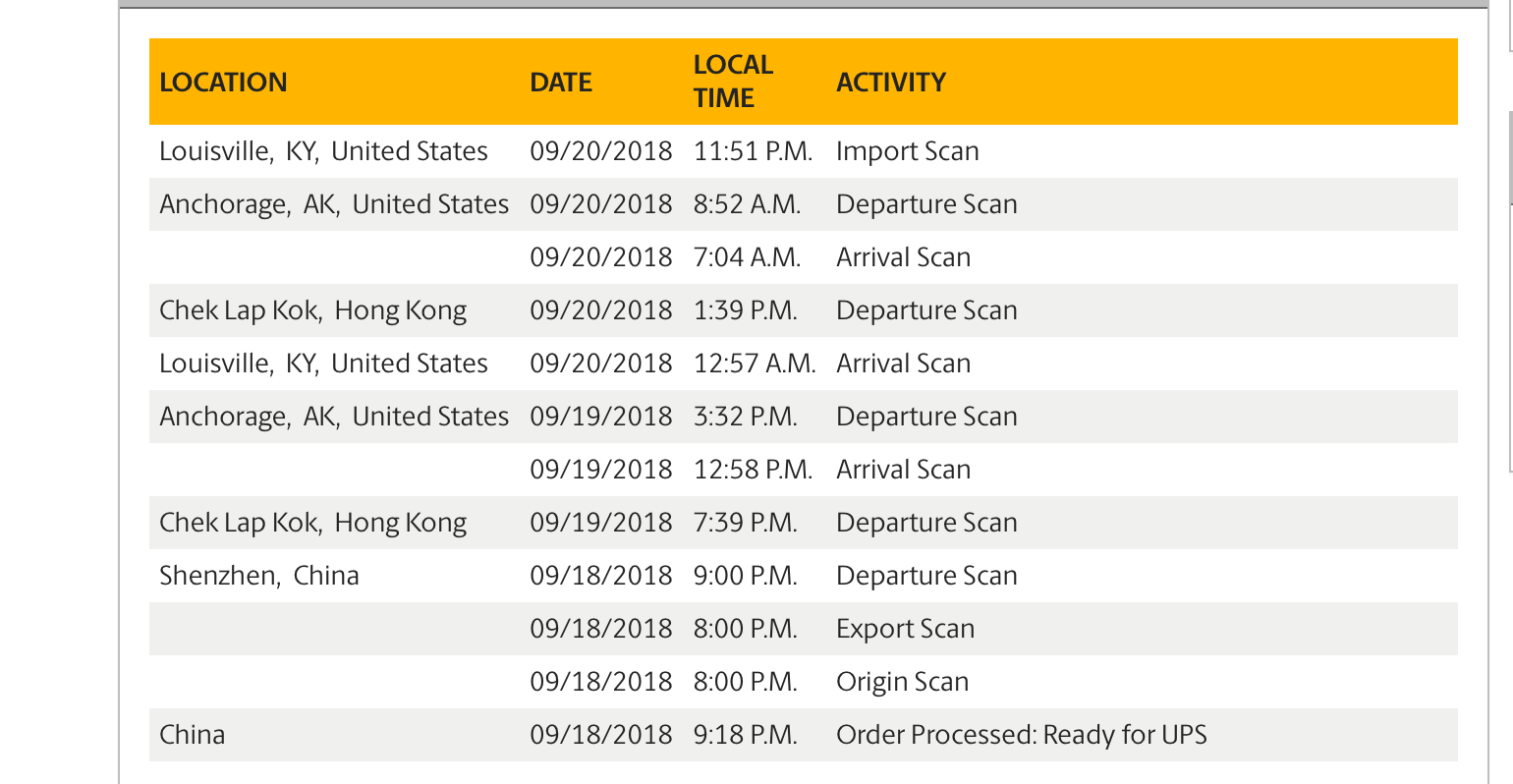1513x784 pixels.
Task: Click the China location in last row
Action: pyautogui.click(x=193, y=735)
